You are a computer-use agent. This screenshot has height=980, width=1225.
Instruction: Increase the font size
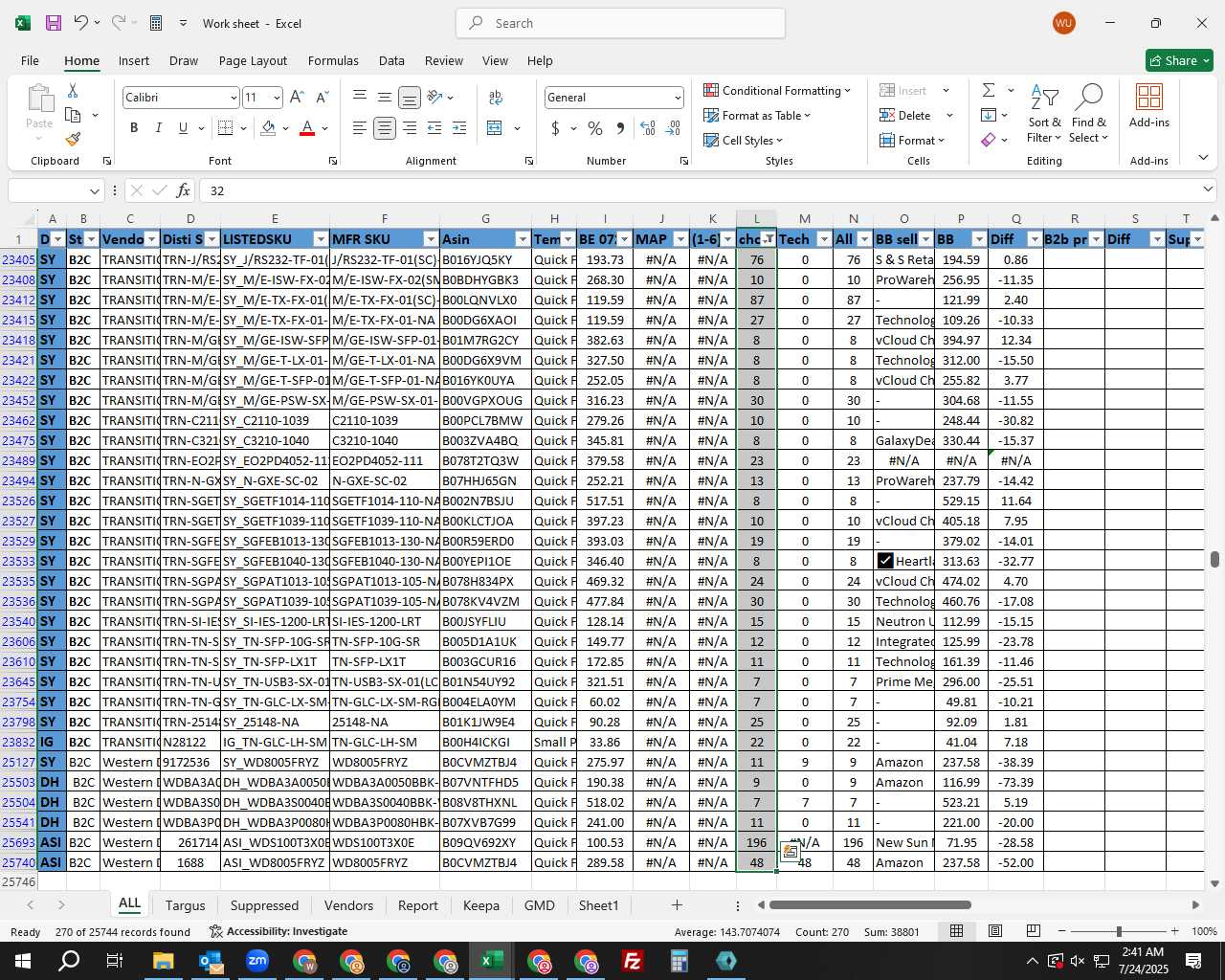tap(297, 97)
